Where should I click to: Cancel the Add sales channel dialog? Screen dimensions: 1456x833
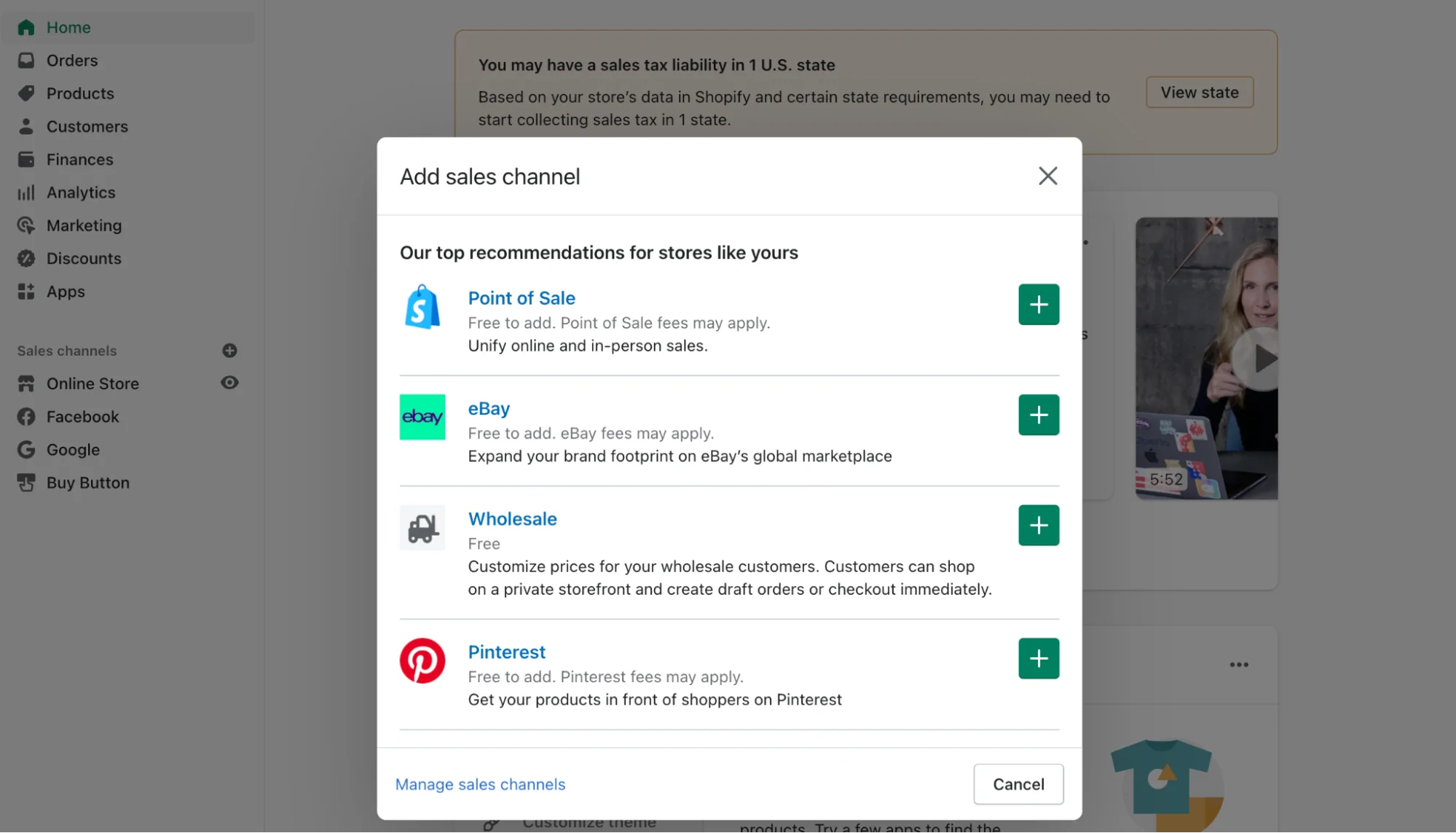tap(1018, 784)
